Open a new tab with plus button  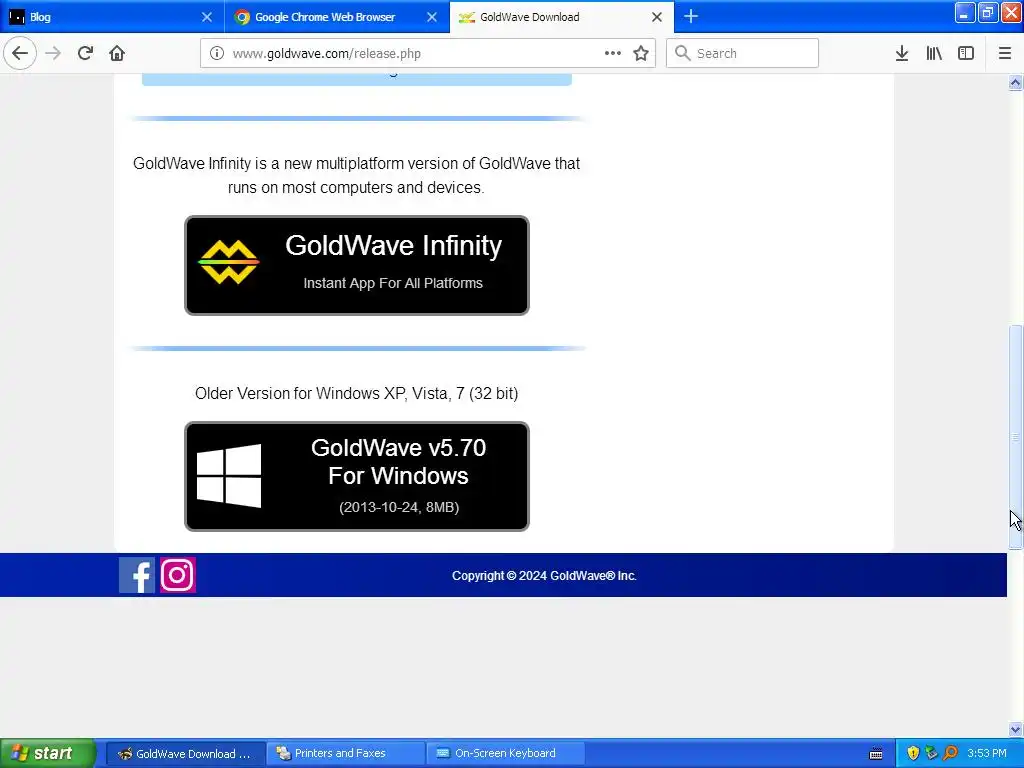[691, 16]
